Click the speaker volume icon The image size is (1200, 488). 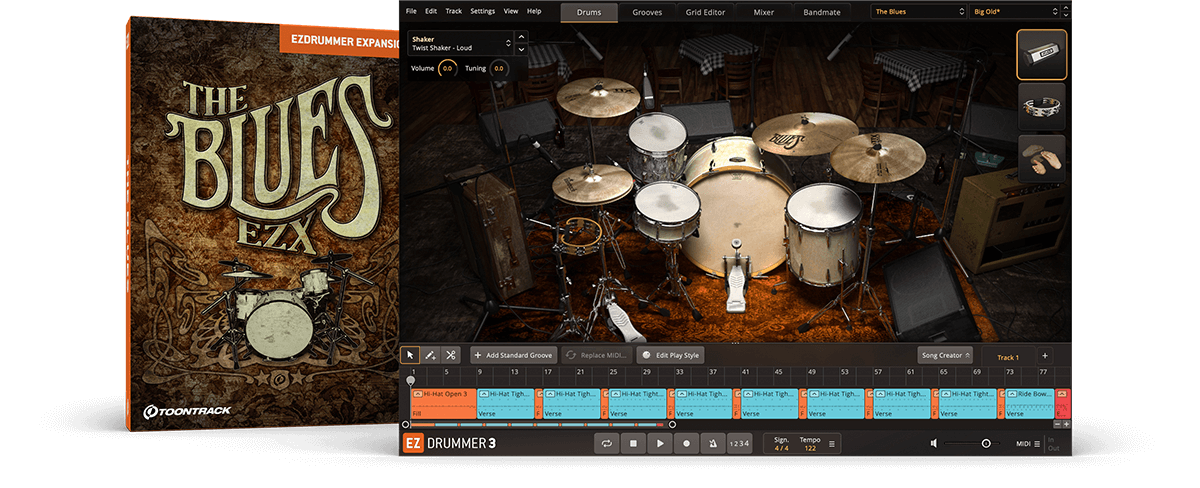[934, 443]
